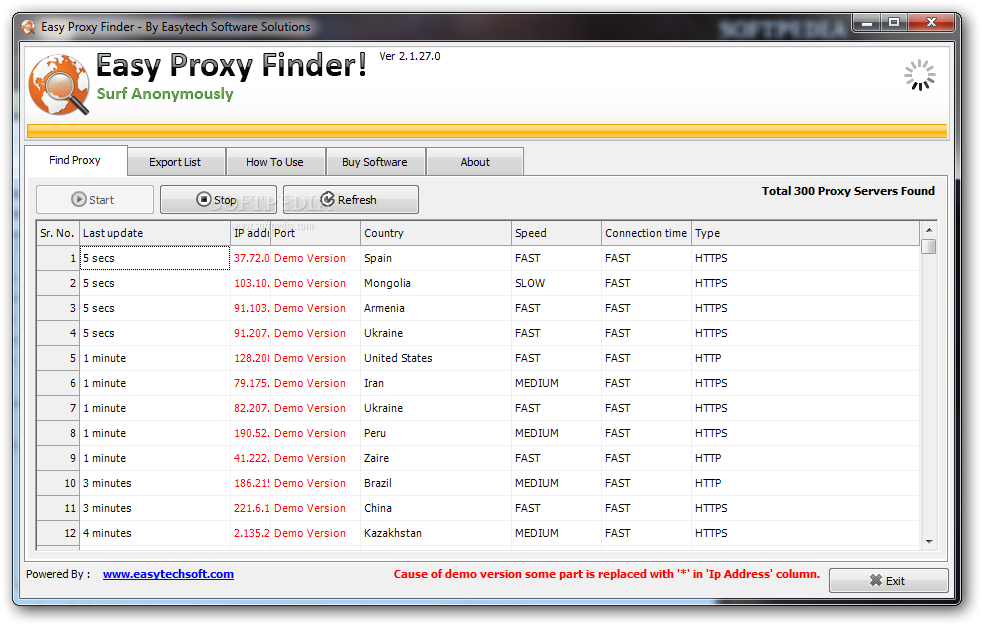Minimize the Easy Proxy Finder window
Screen dimensions: 982x626
point(867,23)
